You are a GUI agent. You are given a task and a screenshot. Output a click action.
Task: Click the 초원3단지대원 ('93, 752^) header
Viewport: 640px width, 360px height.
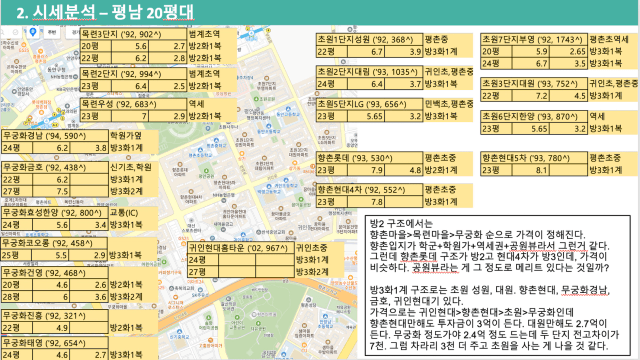(x=534, y=84)
